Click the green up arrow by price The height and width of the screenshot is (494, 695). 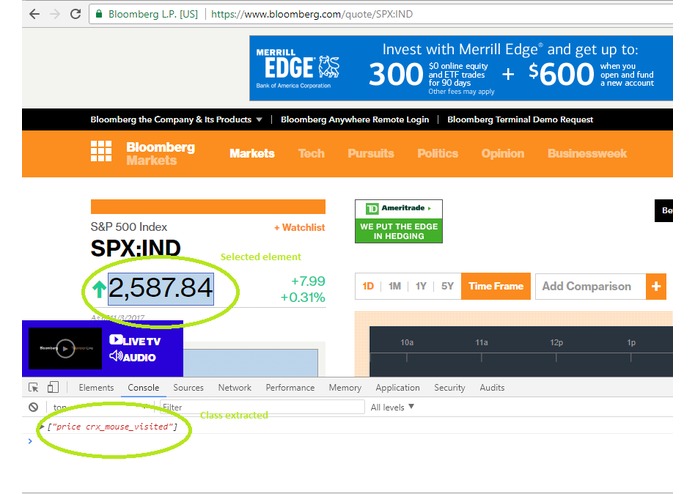pos(99,289)
